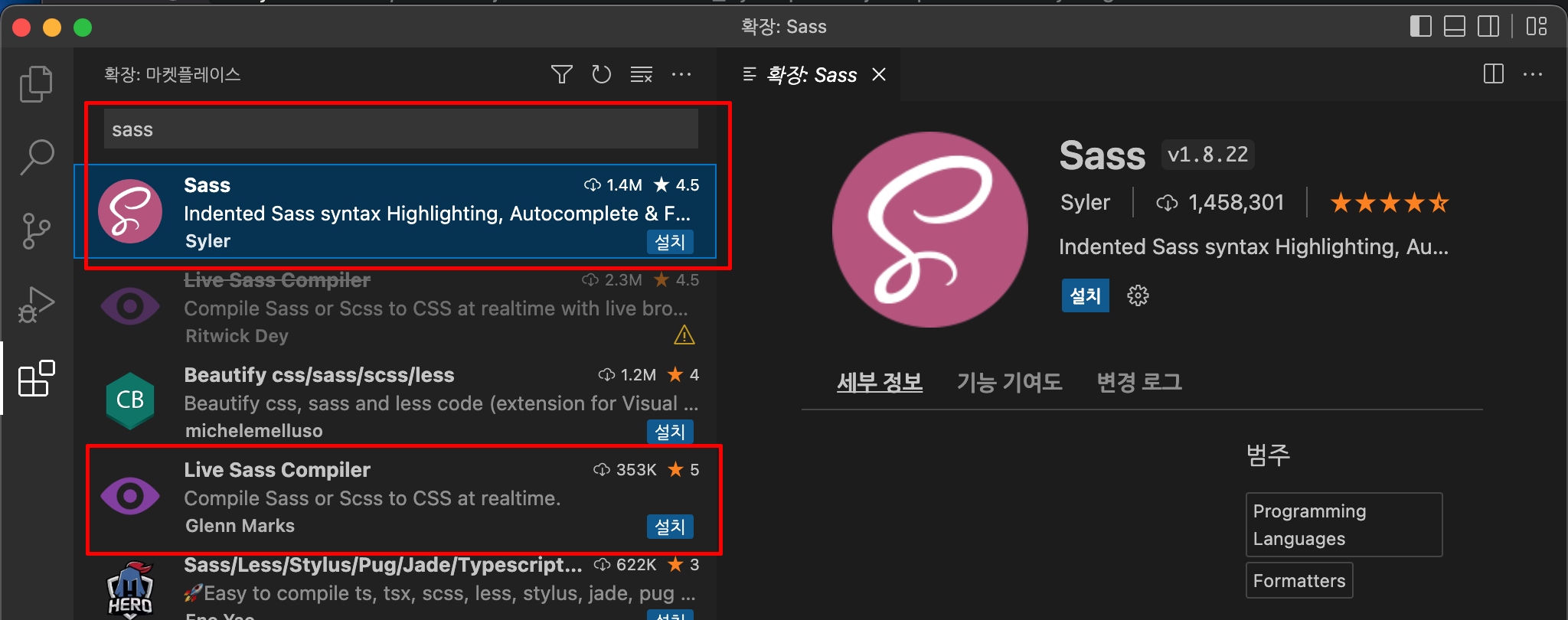Click the Programming Languages category tag

[x=1344, y=524]
